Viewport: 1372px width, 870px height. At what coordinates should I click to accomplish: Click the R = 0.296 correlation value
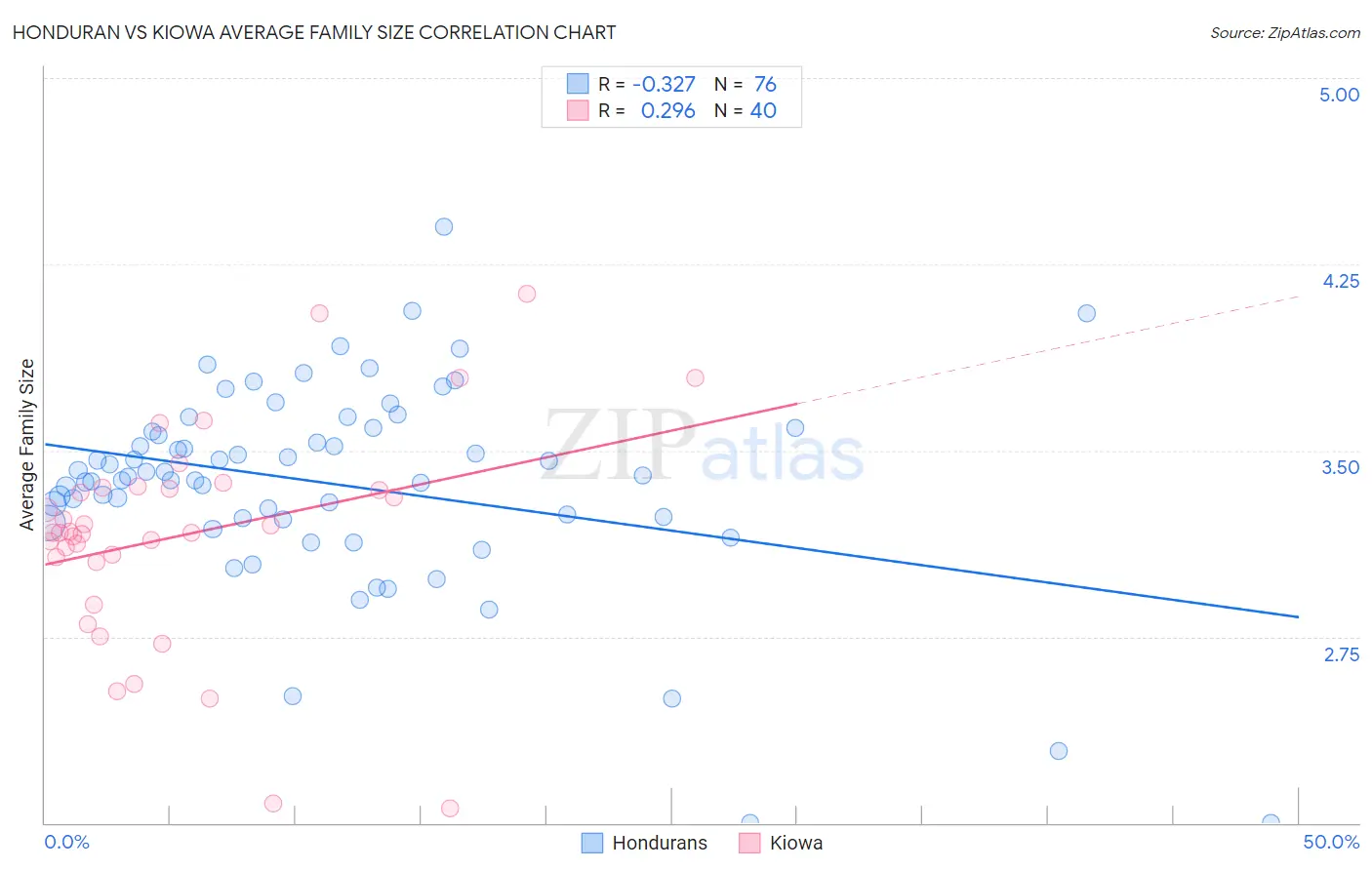pos(647,110)
